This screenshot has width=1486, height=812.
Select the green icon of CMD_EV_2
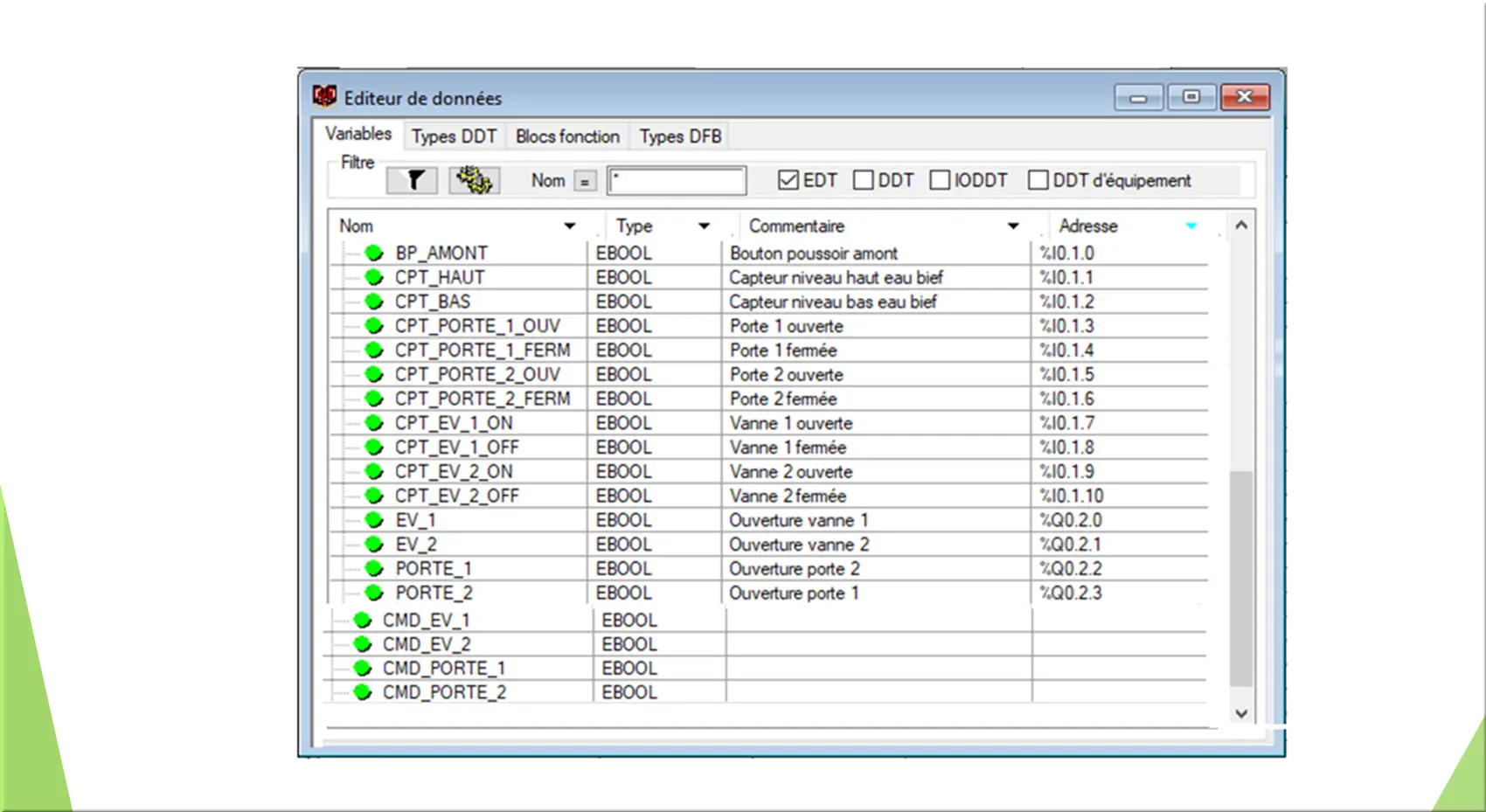coord(363,644)
